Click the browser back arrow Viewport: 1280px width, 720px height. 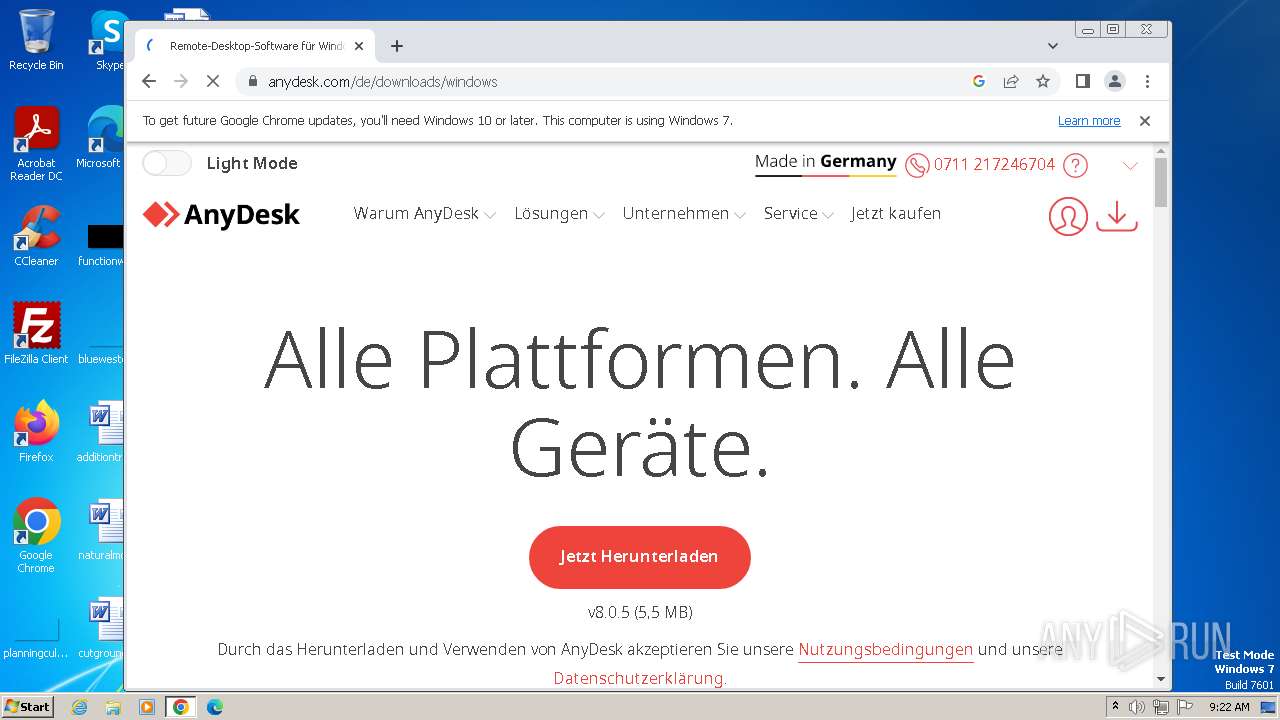click(149, 81)
